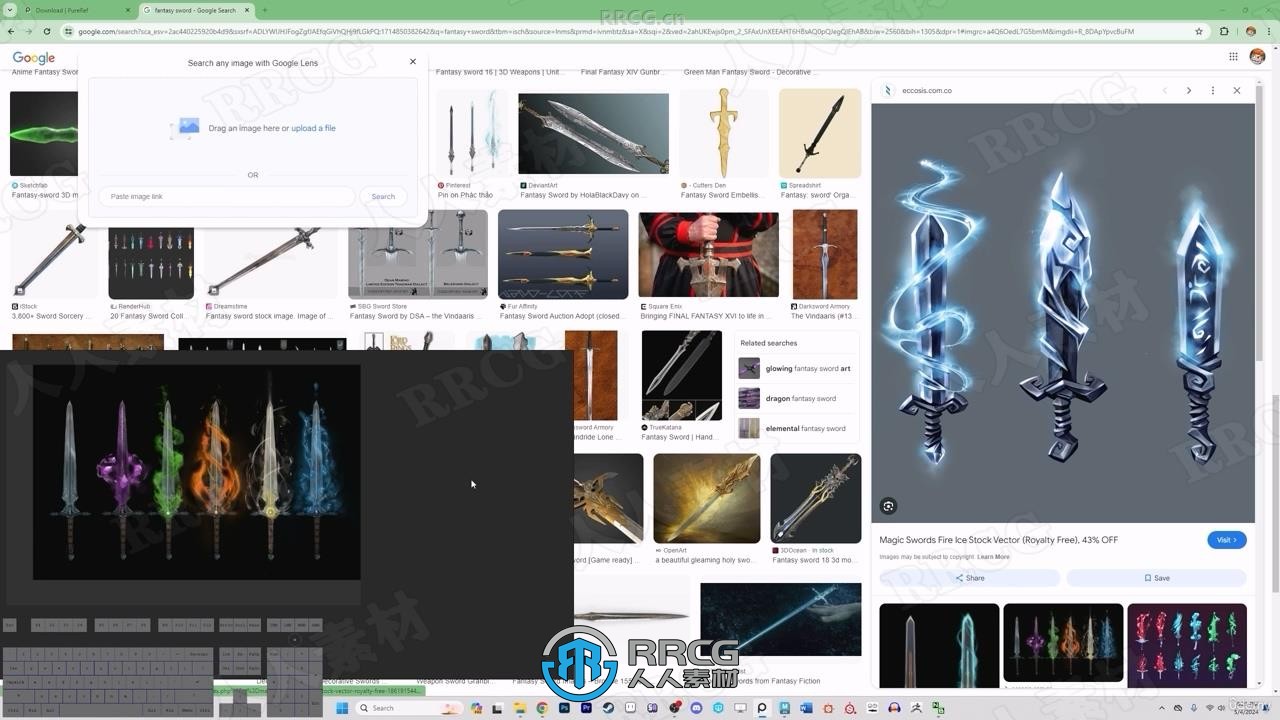Open the Google account avatar
This screenshot has height=720, width=1280.
(1257, 57)
